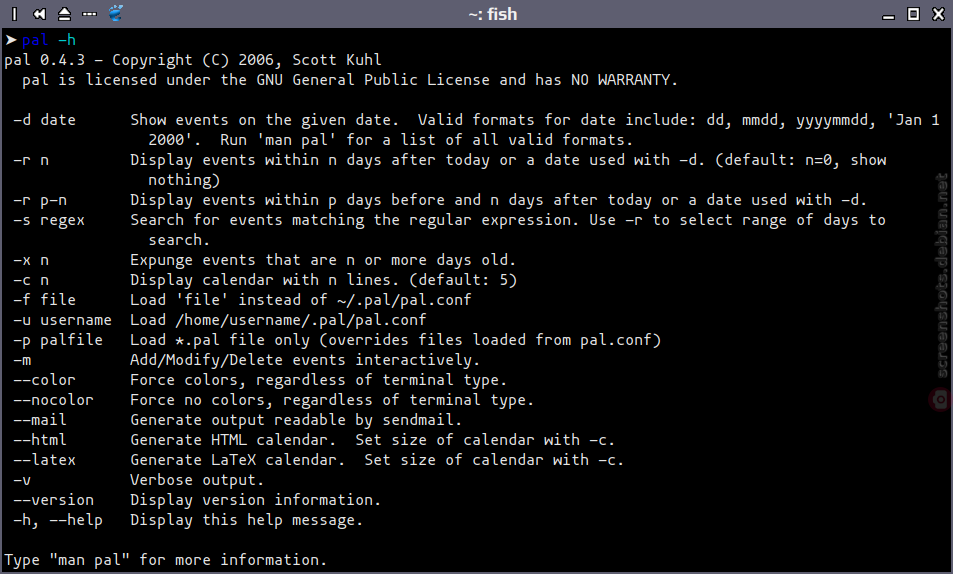The width and height of the screenshot is (953, 574).
Task: Click the vertical bar icon in title bar
Action: tap(15, 13)
